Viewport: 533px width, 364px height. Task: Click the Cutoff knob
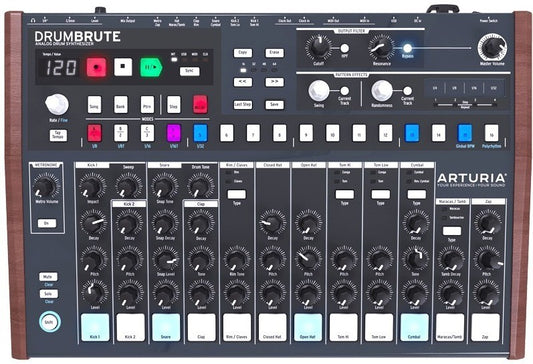pos(319,47)
